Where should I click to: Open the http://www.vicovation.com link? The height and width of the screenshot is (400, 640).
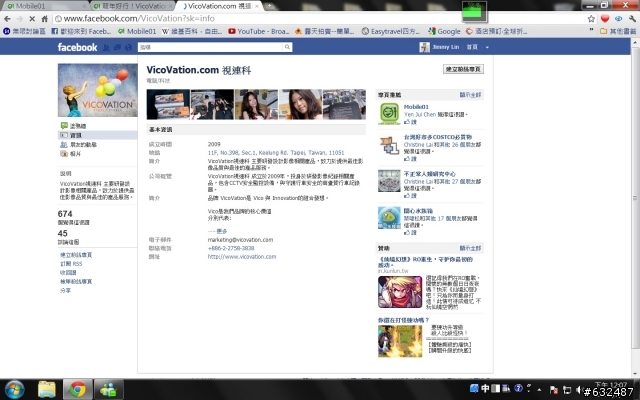click(242, 257)
